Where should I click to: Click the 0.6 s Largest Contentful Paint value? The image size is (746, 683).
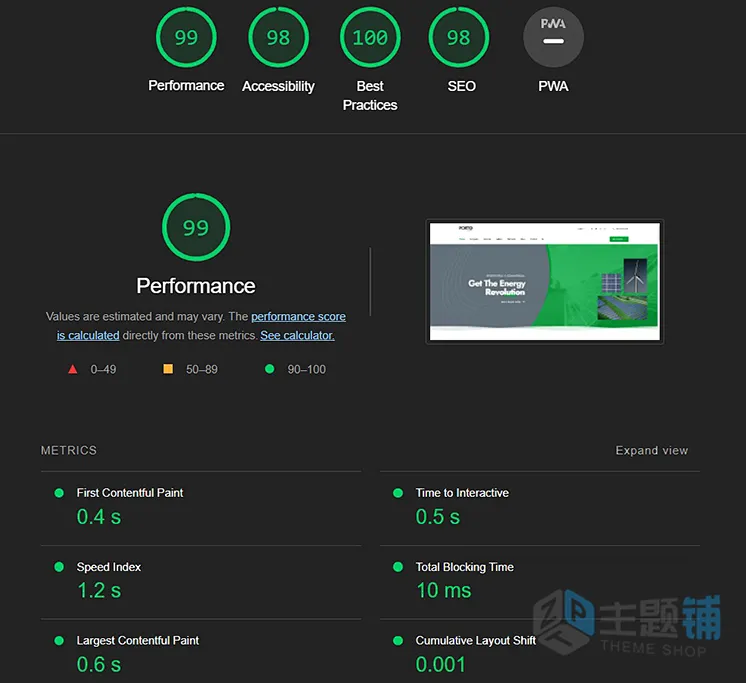pos(99,664)
